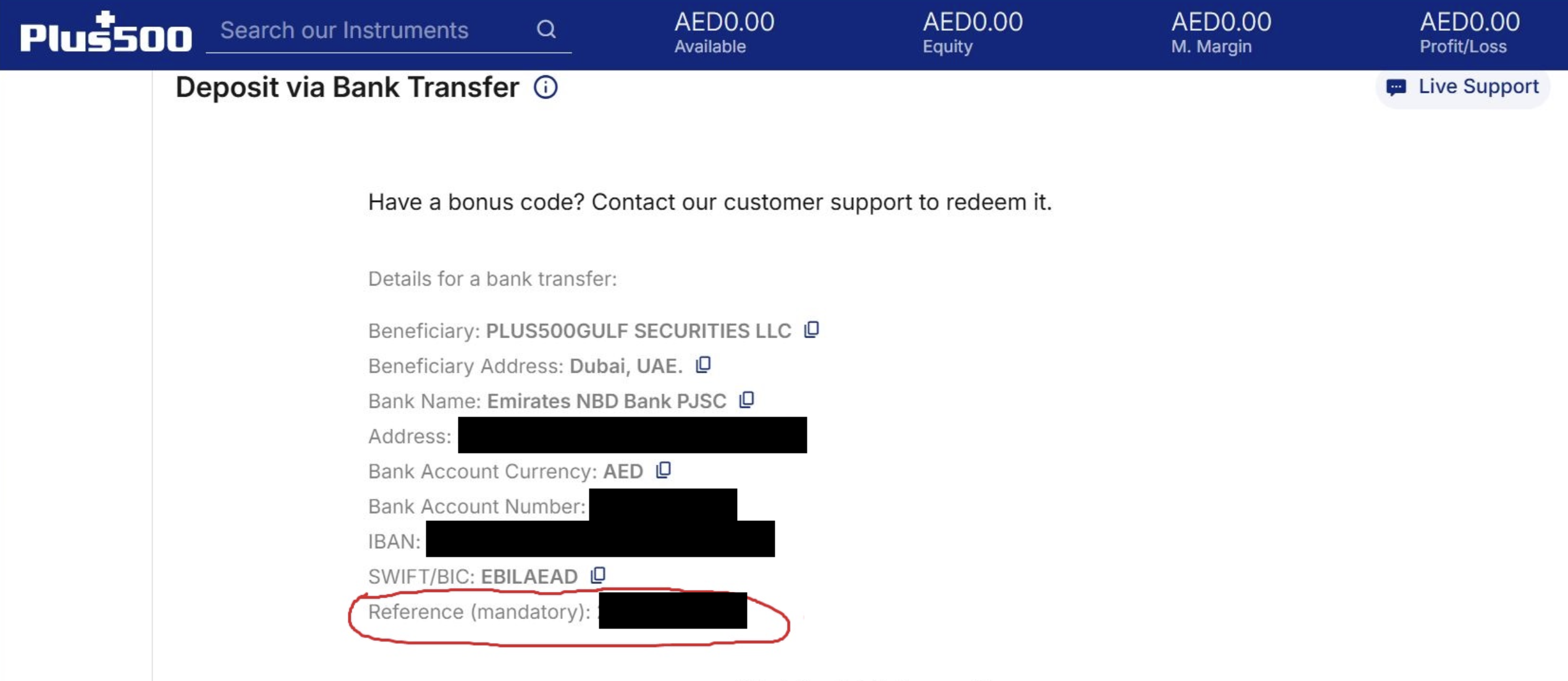Screen dimensions: 1568x681
Task: Click the Plus500 logo
Action: 106,32
